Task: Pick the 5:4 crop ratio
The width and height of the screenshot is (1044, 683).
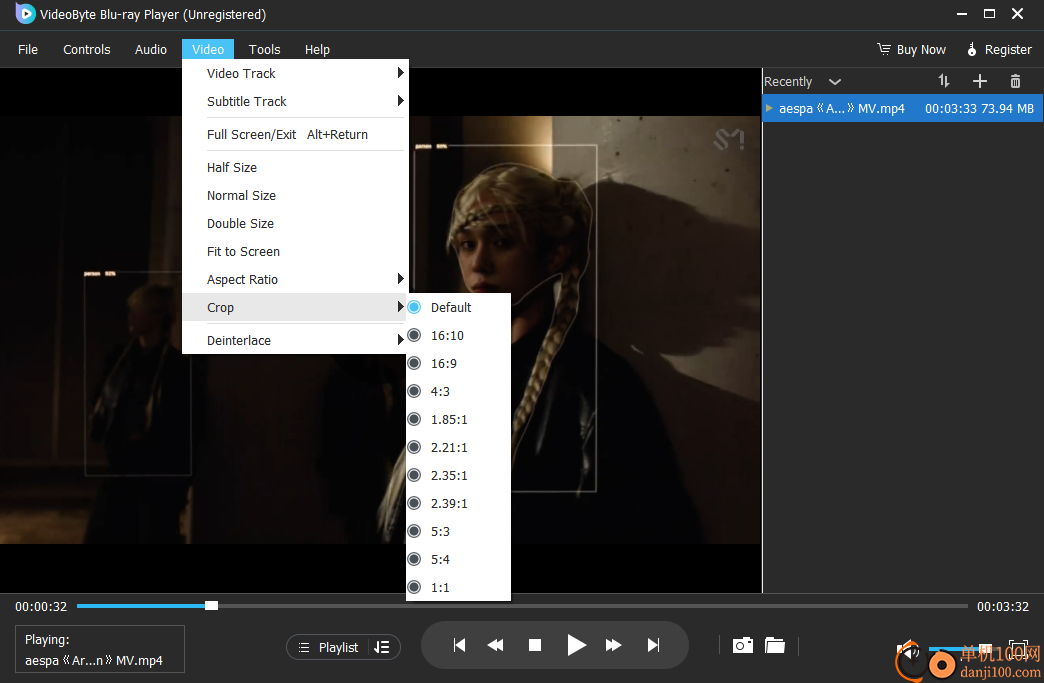Action: tap(458, 559)
